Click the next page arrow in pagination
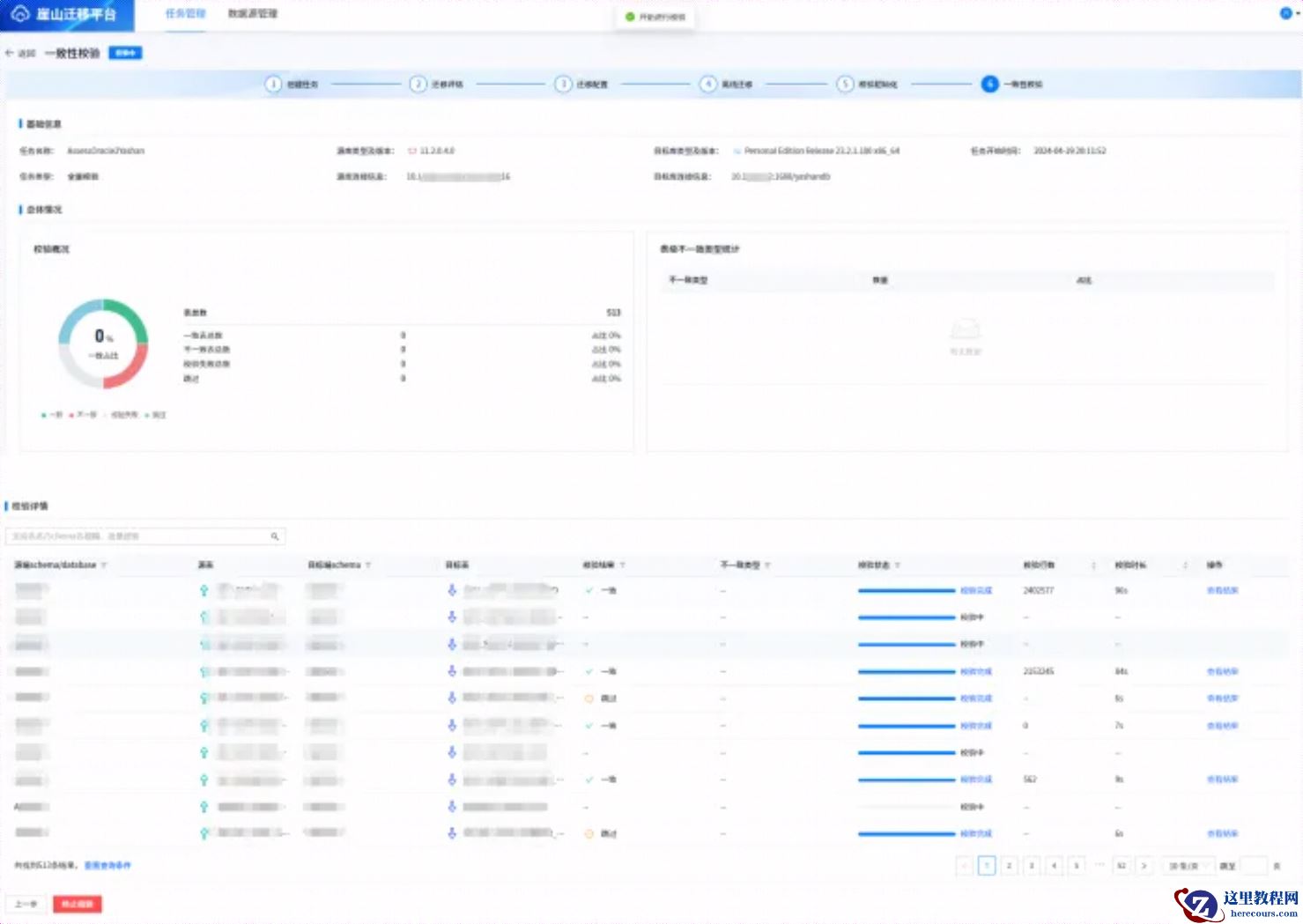 pos(1144,866)
